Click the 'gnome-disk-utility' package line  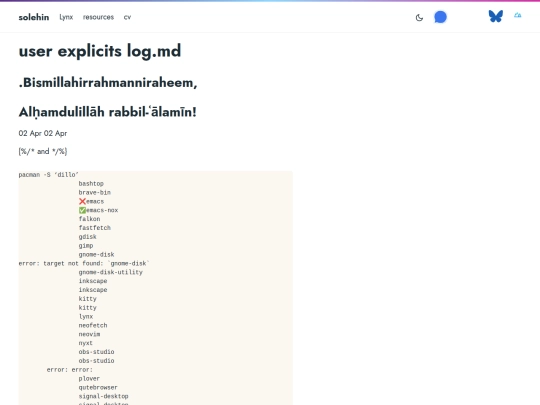click(x=111, y=272)
